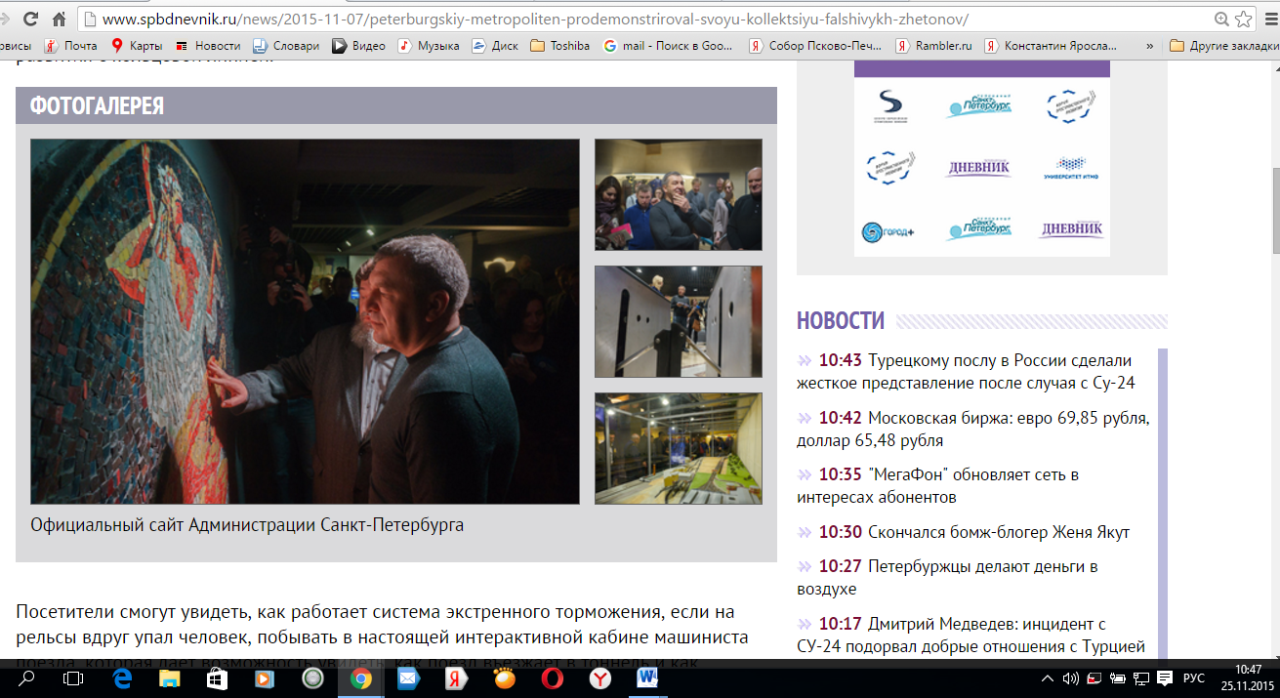The image size is (1280, 698).
Task: Select the thumbnail of the model railway exhibit
Action: (x=678, y=448)
